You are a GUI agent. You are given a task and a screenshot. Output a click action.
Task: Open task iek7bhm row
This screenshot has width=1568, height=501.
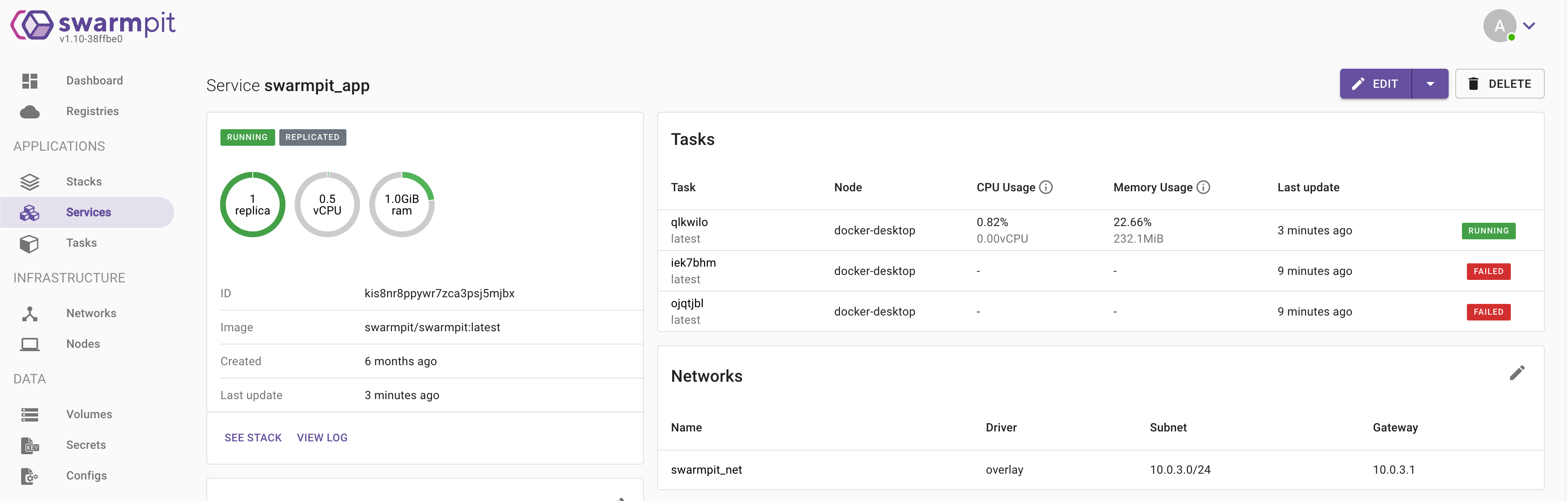(x=1101, y=271)
